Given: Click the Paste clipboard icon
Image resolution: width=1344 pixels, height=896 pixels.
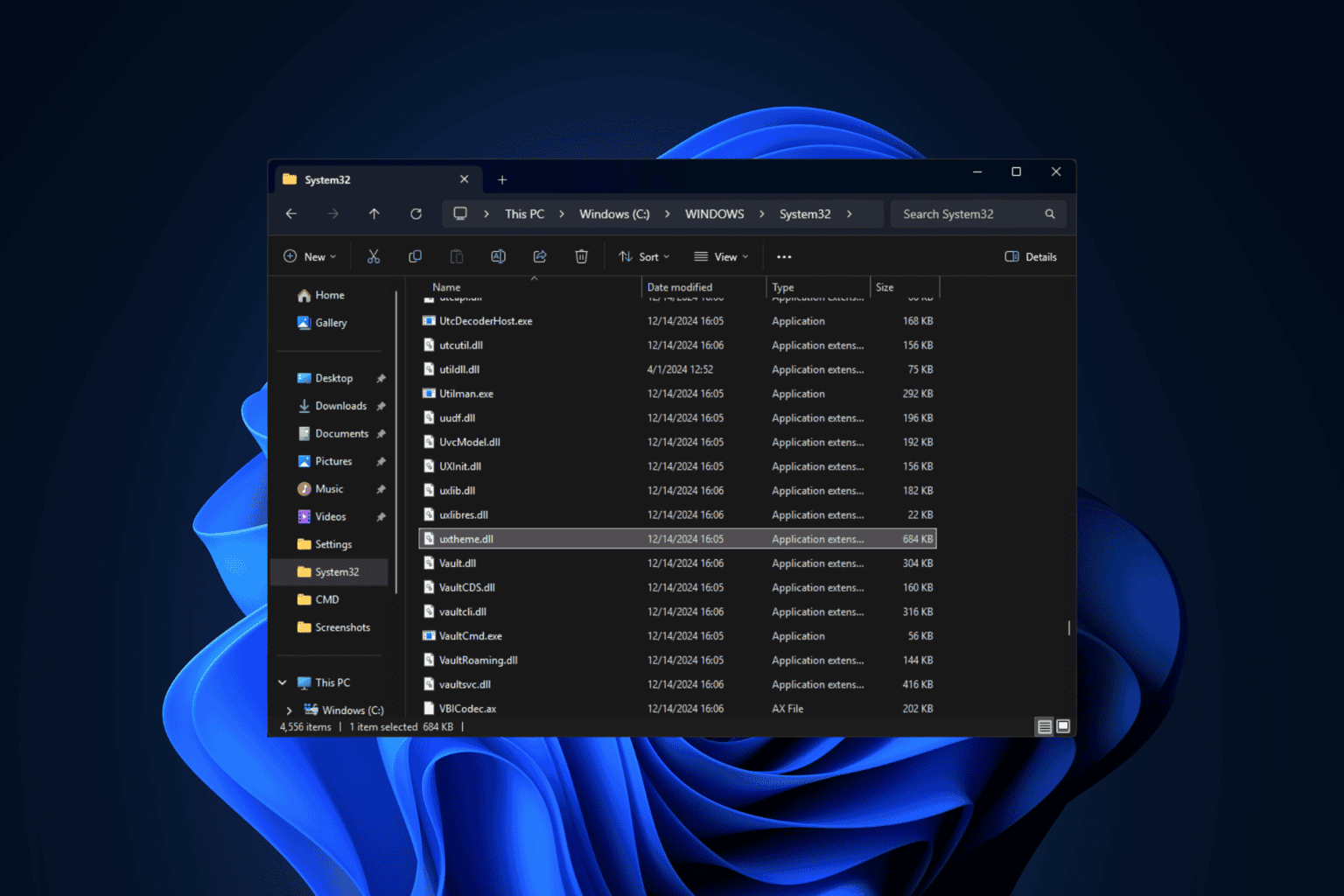Looking at the screenshot, I should [457, 256].
